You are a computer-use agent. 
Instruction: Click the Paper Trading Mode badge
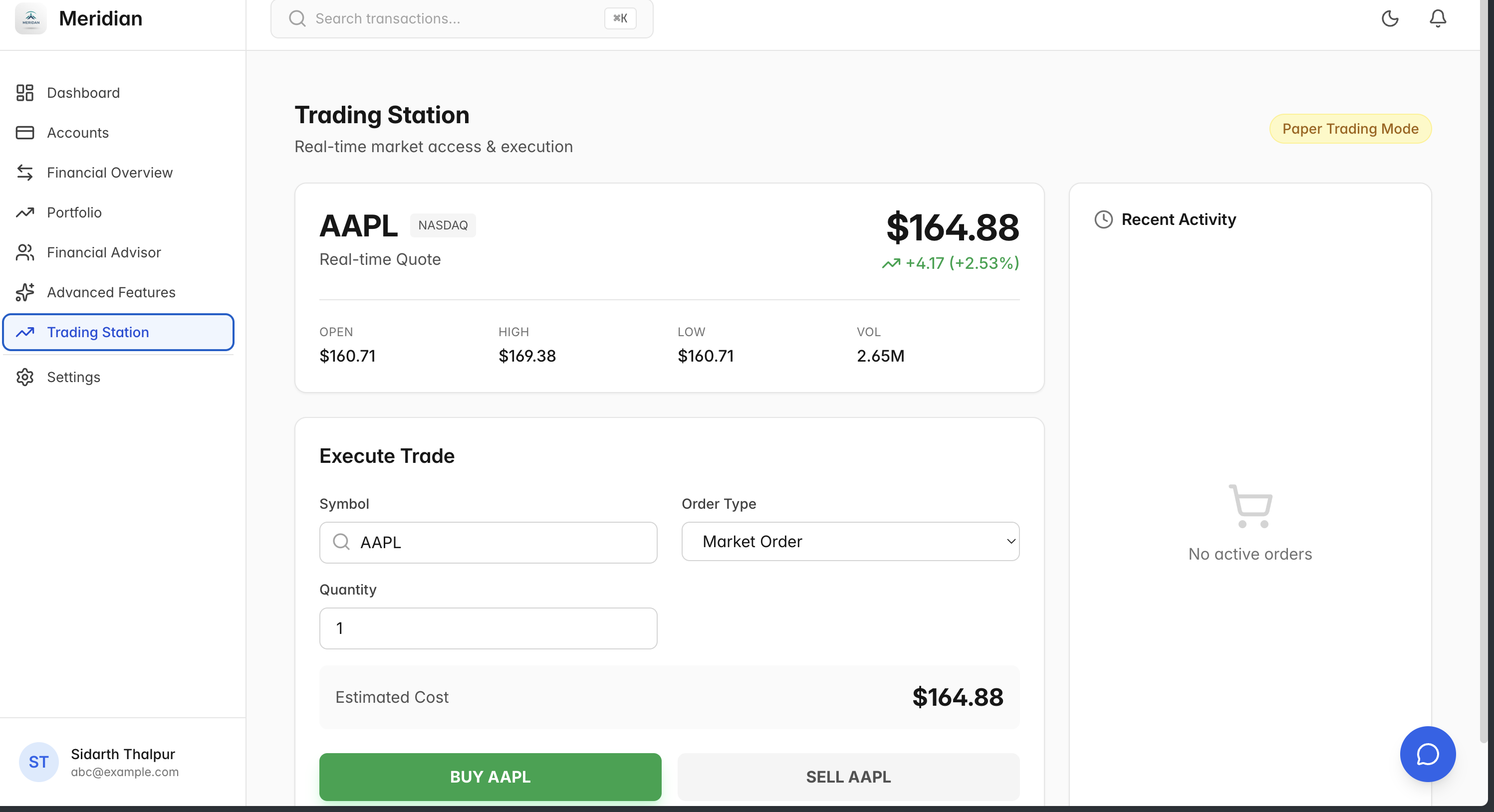coord(1350,129)
